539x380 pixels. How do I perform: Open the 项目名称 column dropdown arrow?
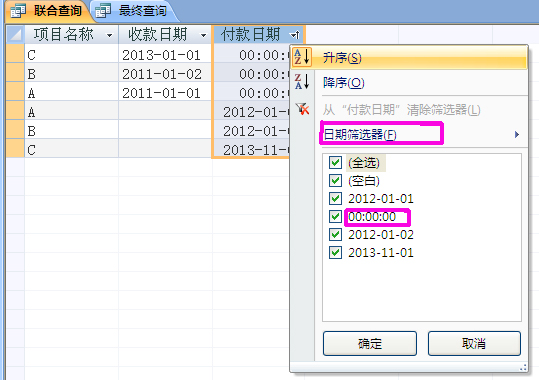[110, 35]
